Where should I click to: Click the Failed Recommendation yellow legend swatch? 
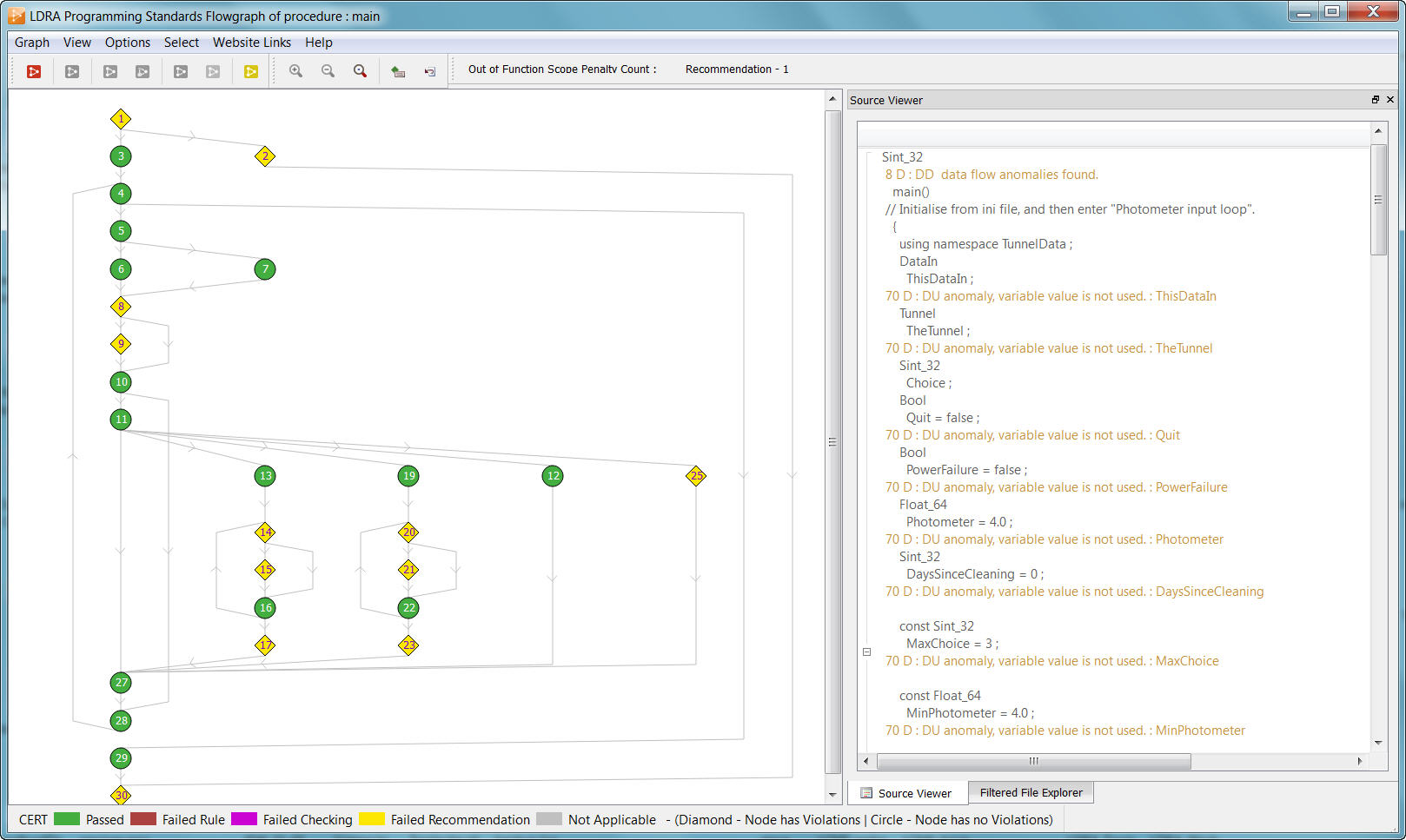pos(372,819)
